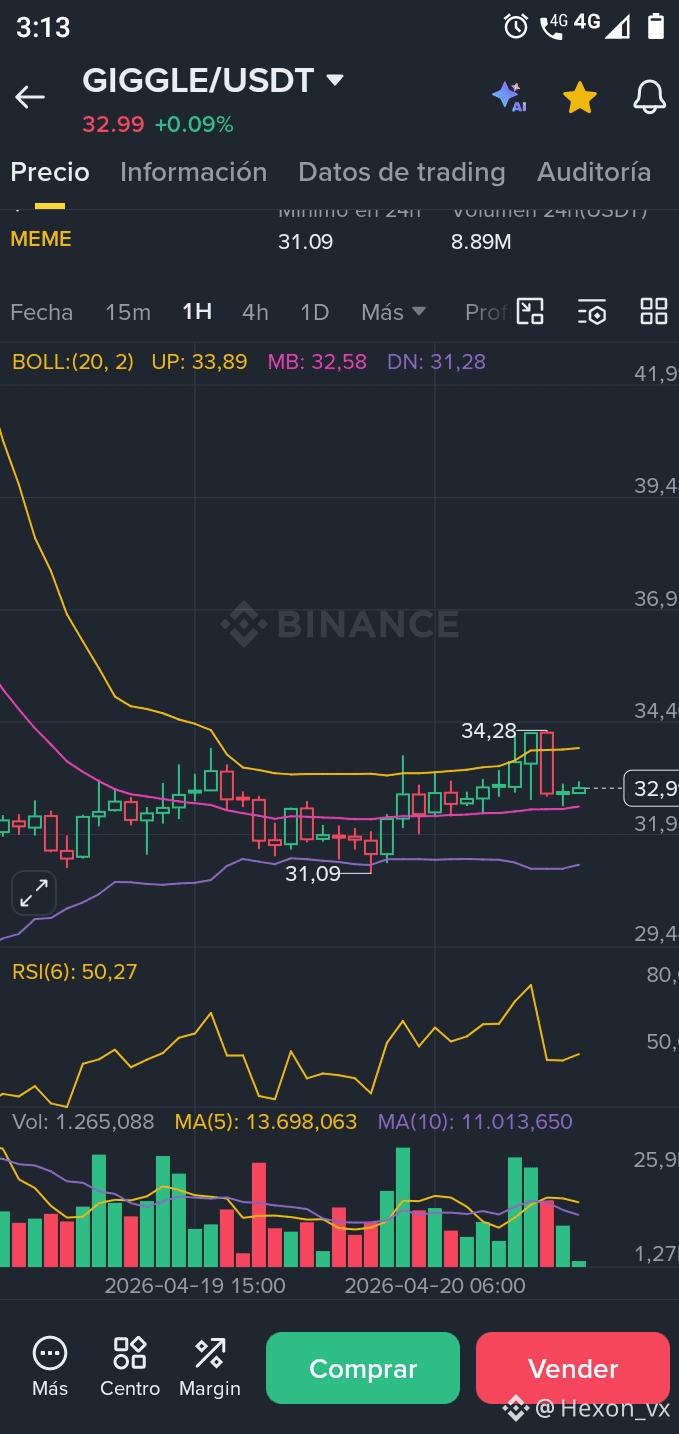Expand the GIGGLE/USDT pair dropdown
This screenshot has width=679, height=1434.
[336, 80]
